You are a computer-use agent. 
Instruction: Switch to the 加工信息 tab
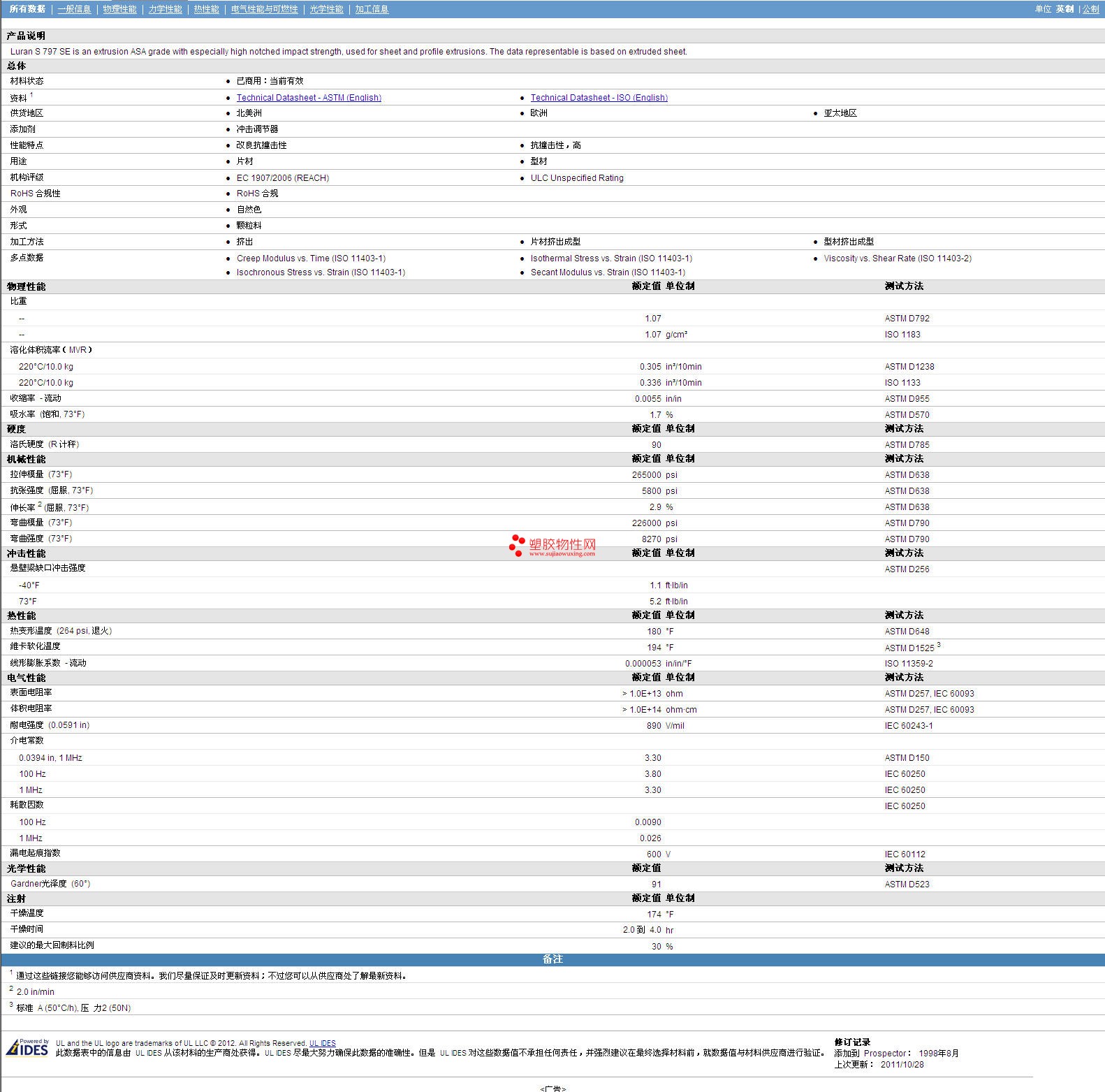coord(372,9)
